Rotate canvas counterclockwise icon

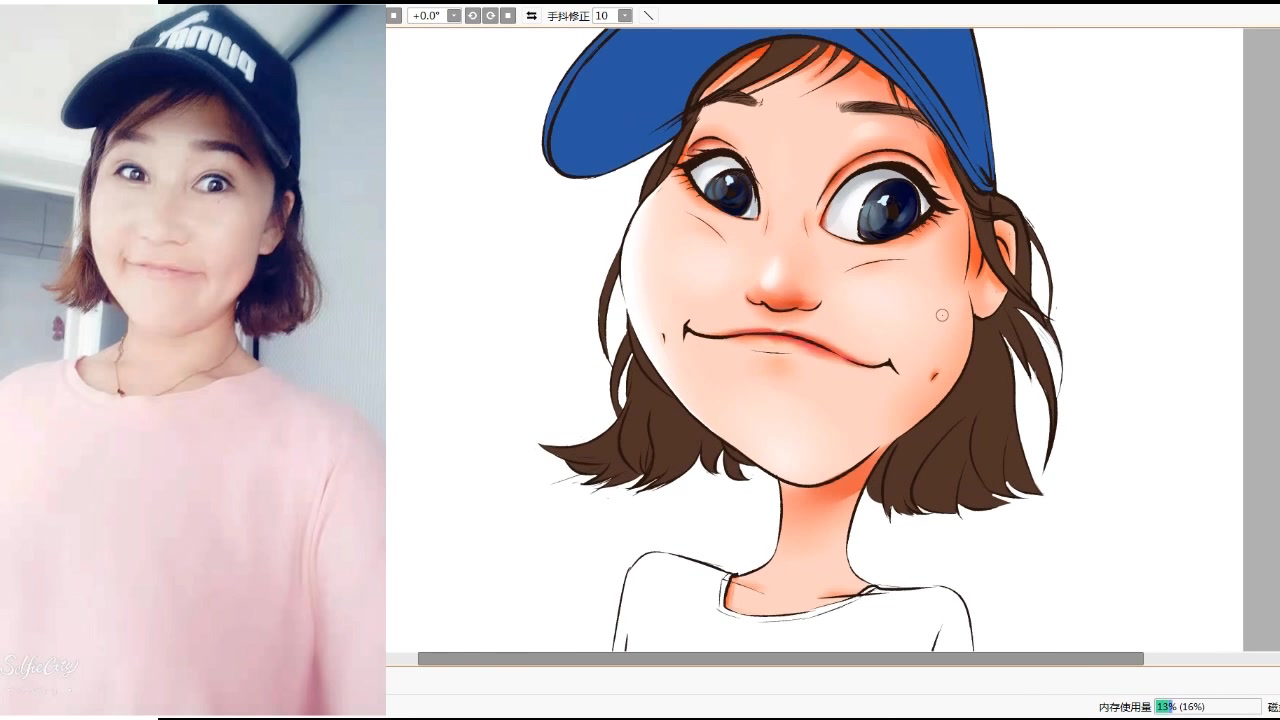coord(472,16)
